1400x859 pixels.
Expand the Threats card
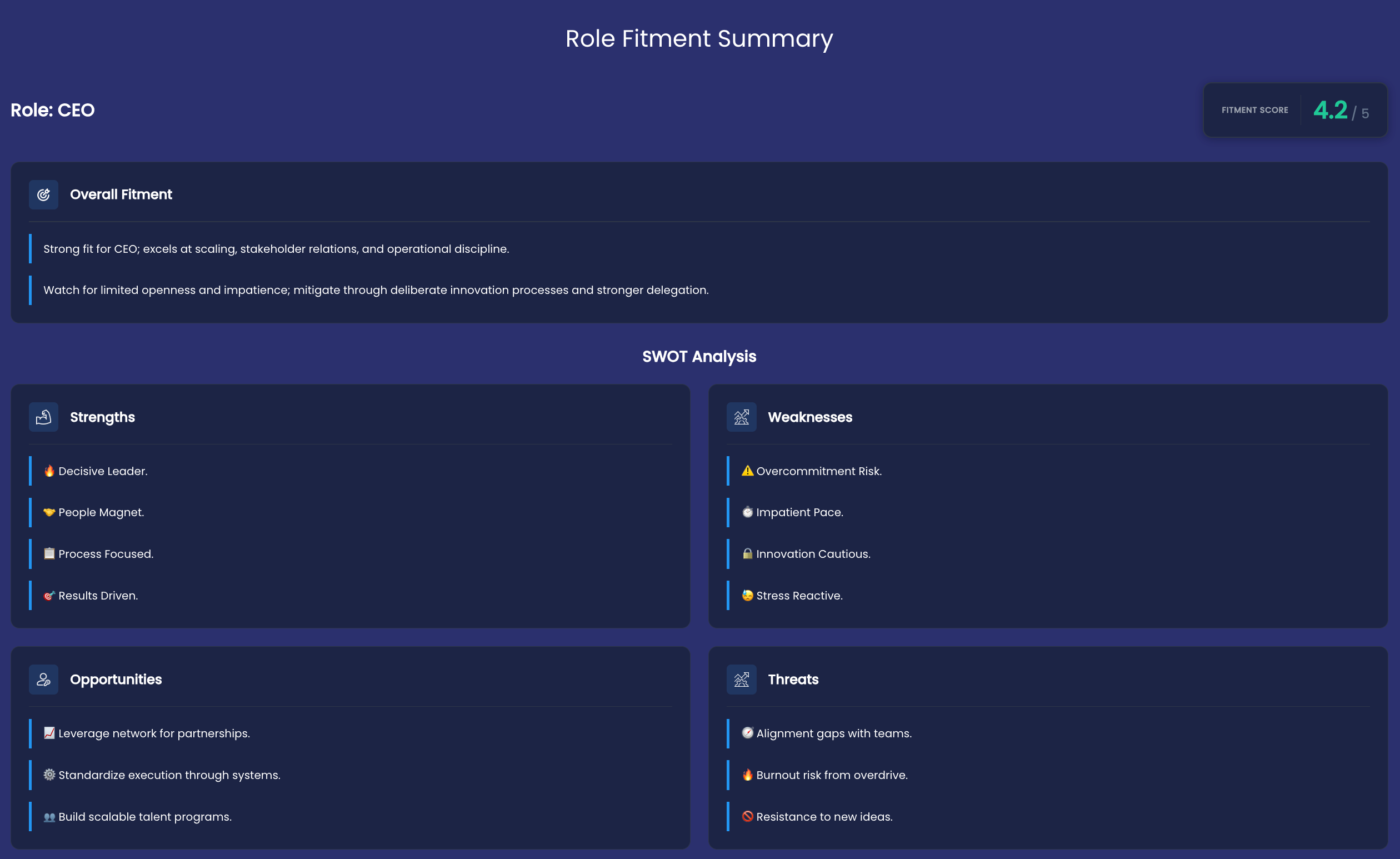793,679
